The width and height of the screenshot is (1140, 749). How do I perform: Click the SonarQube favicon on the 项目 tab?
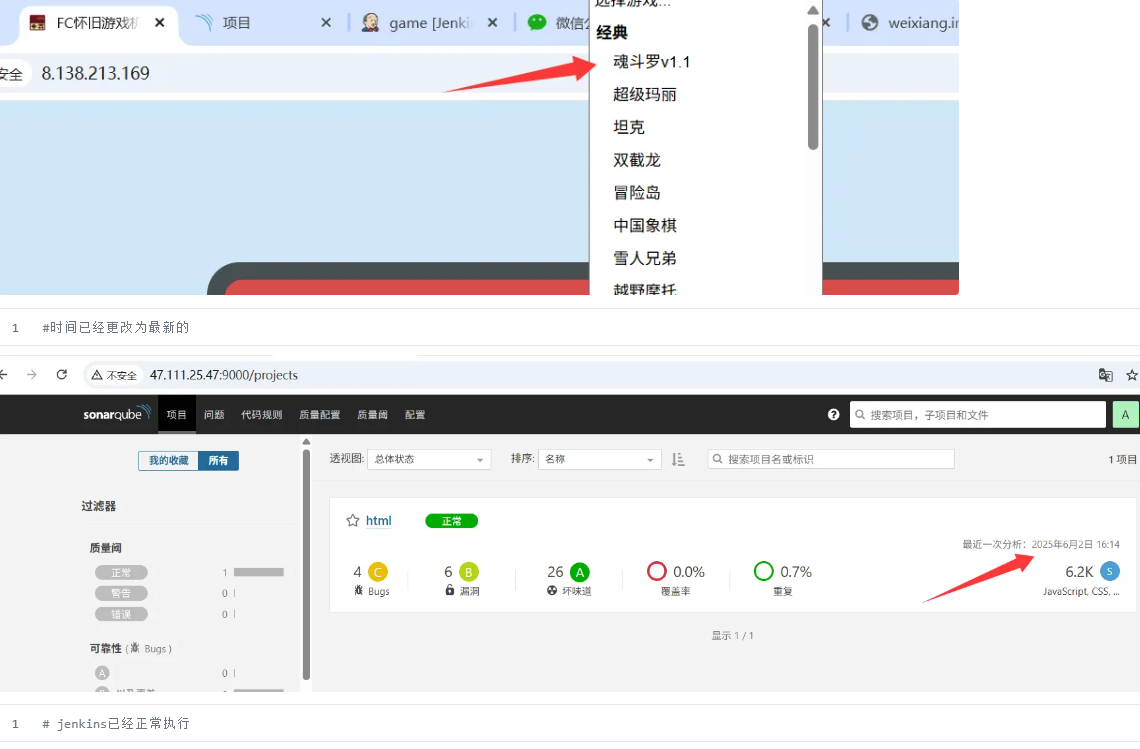pos(204,23)
